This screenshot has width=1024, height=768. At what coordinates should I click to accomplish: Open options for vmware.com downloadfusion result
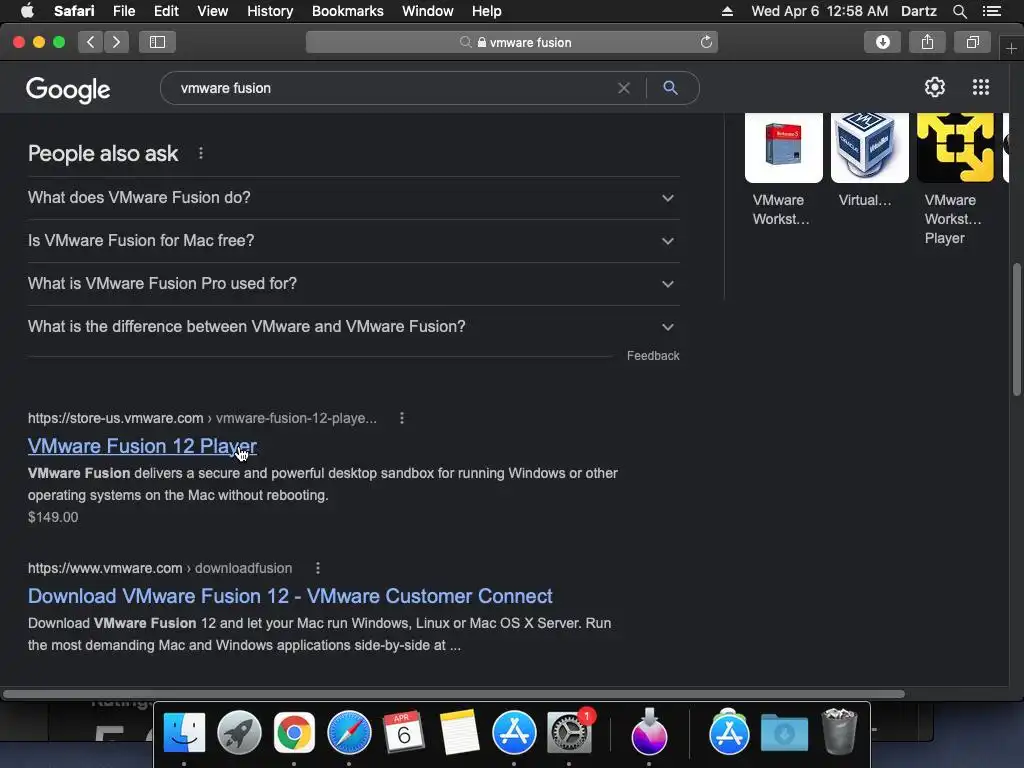318,568
